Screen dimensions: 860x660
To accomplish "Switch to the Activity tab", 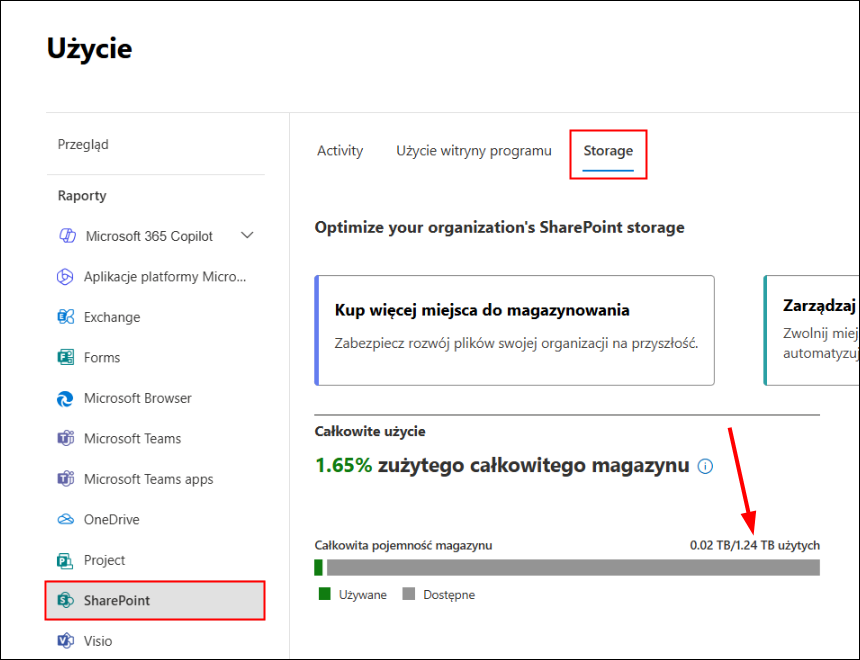I will click(x=339, y=150).
